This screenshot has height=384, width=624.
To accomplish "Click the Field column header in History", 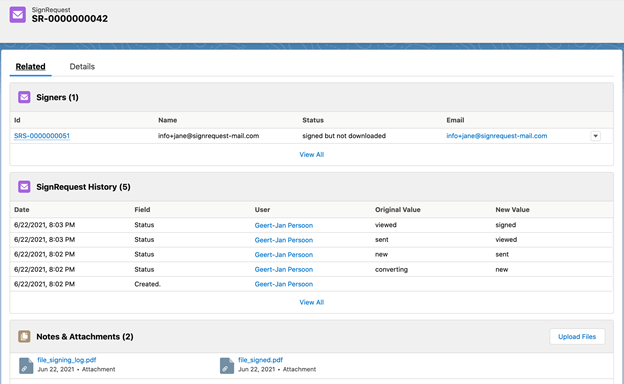I will [142, 210].
